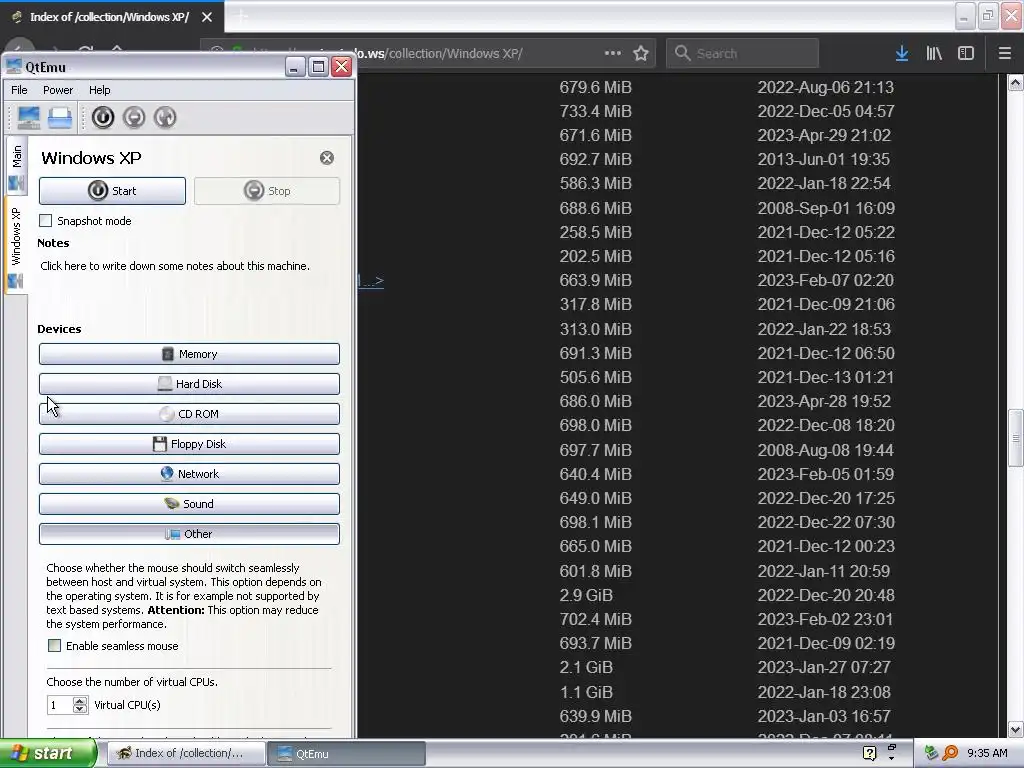This screenshot has height=768, width=1024.
Task: Click the truncated file link ending with ..>
Action: 371,281
